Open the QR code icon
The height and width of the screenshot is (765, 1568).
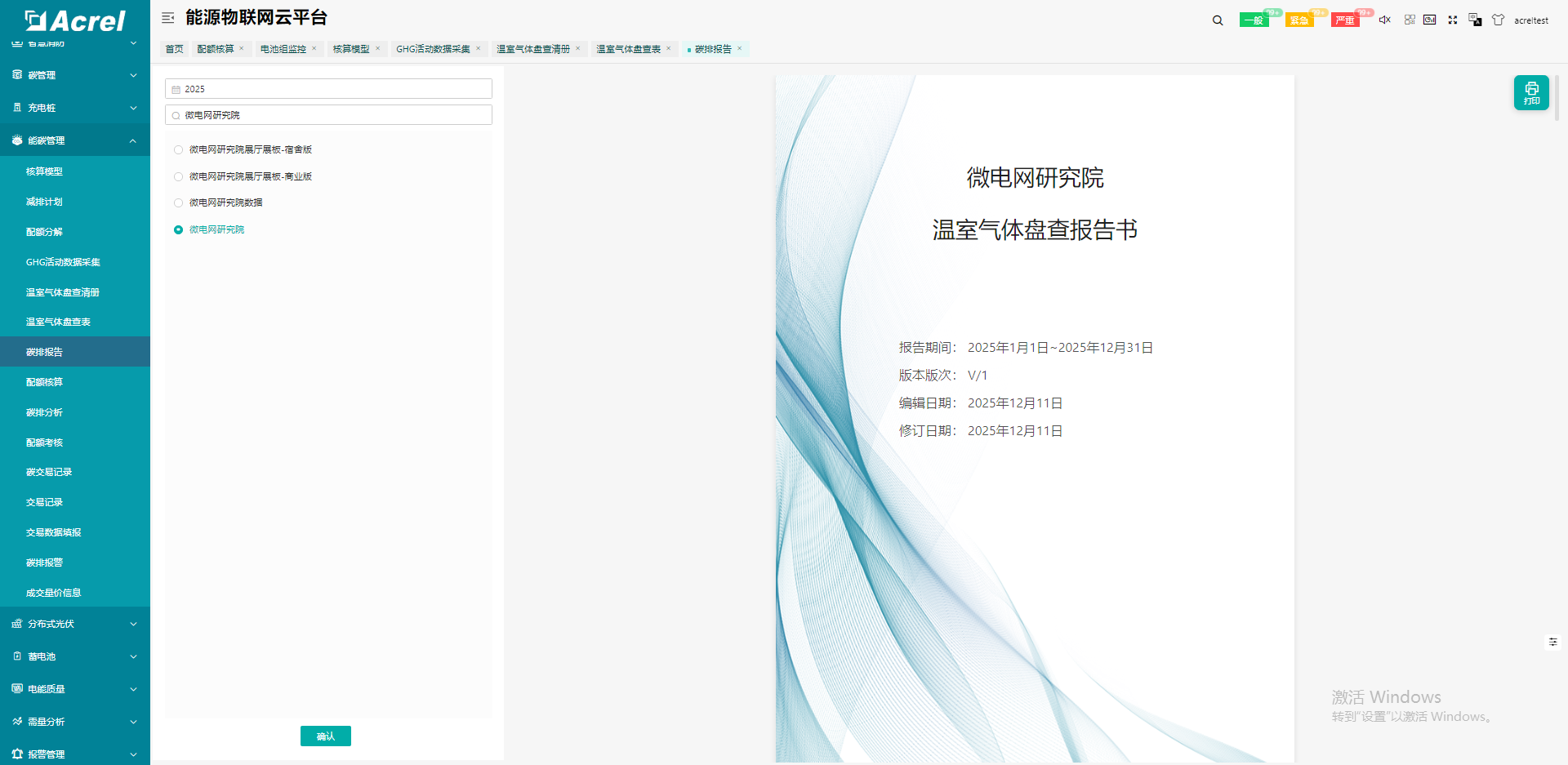tap(1410, 20)
